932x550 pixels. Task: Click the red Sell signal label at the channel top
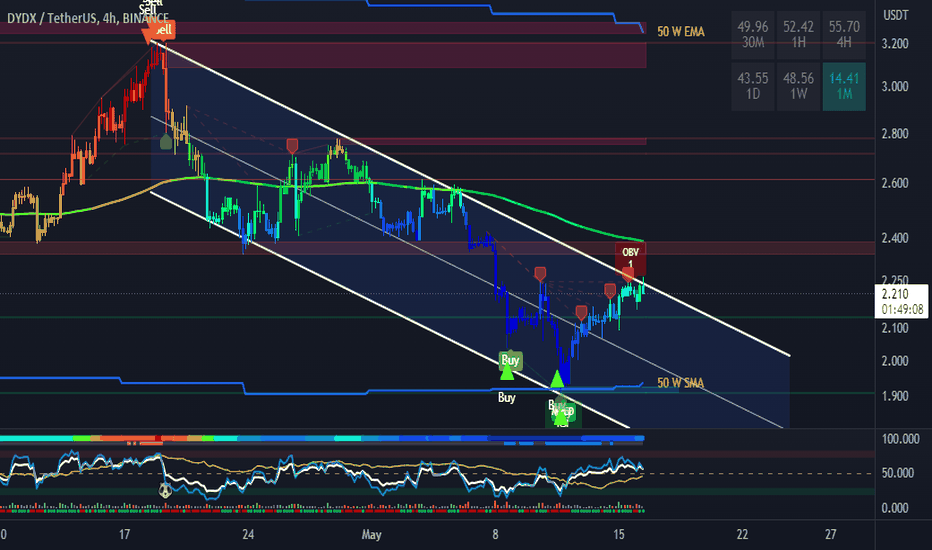pyautogui.click(x=160, y=30)
